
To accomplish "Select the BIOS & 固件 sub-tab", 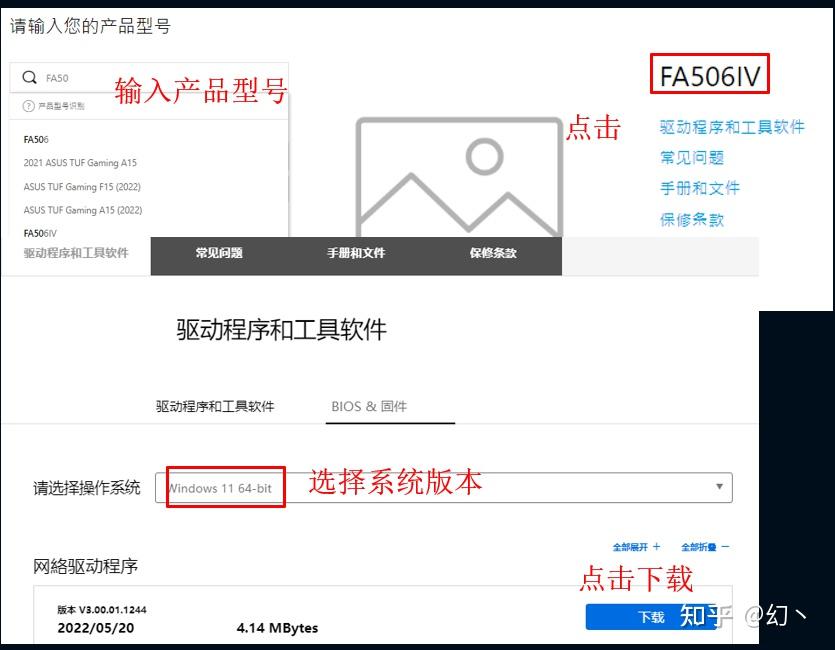I will [x=369, y=407].
